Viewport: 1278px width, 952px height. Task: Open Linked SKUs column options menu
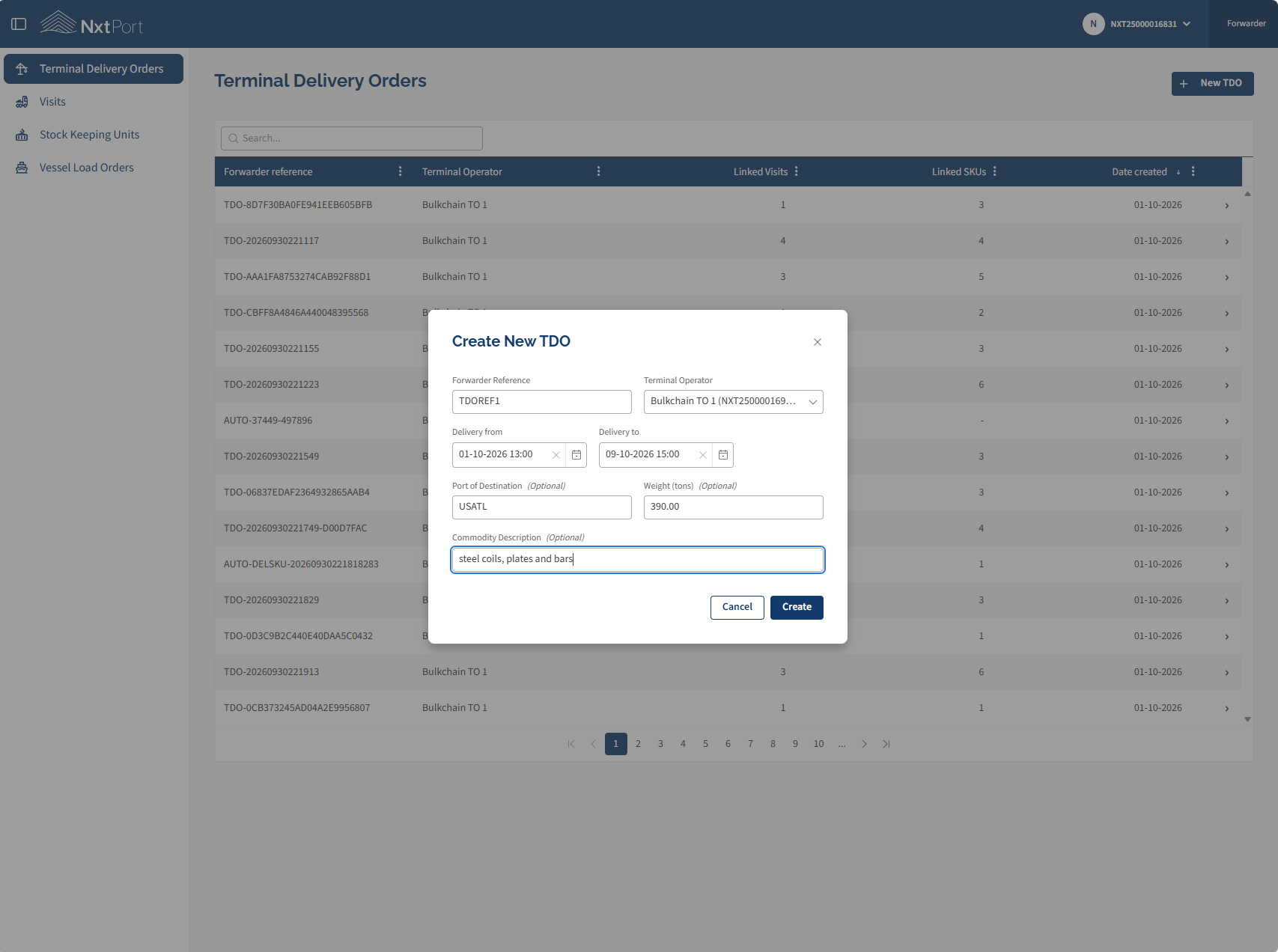tap(995, 171)
